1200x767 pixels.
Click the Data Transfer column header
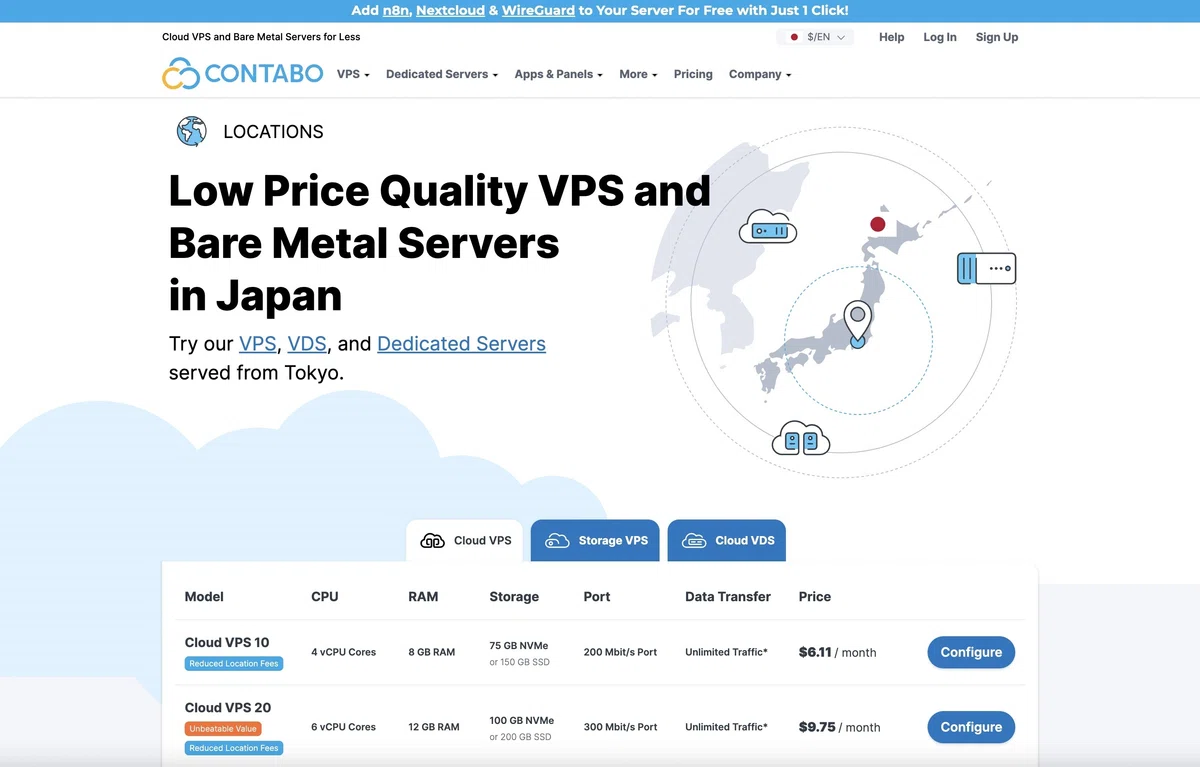pyautogui.click(x=728, y=596)
